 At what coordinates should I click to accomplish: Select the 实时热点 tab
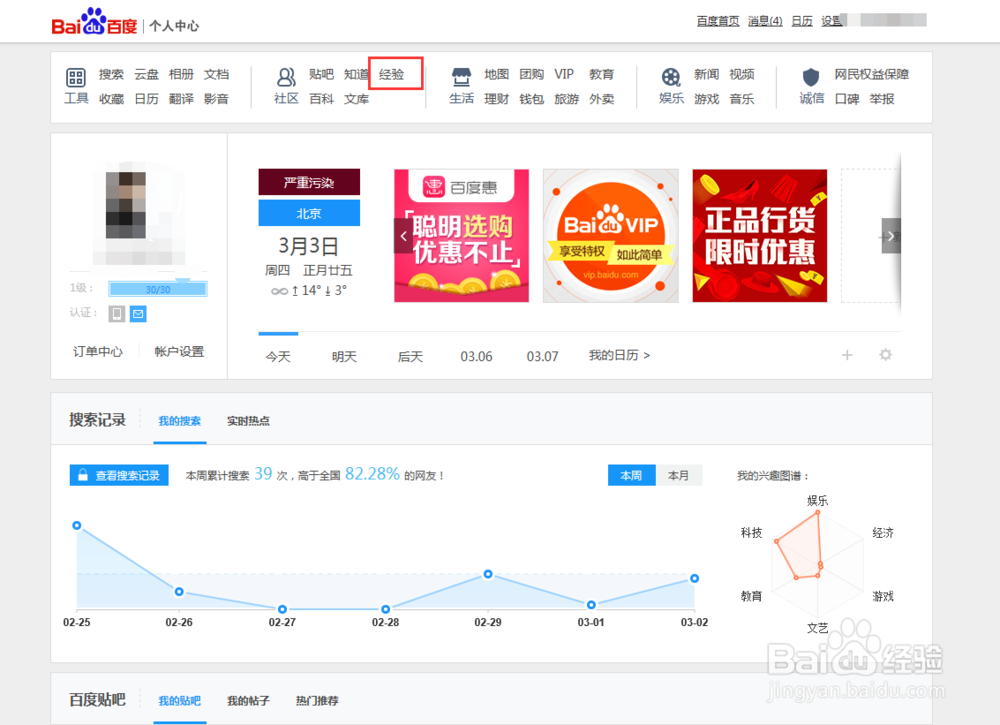248,421
